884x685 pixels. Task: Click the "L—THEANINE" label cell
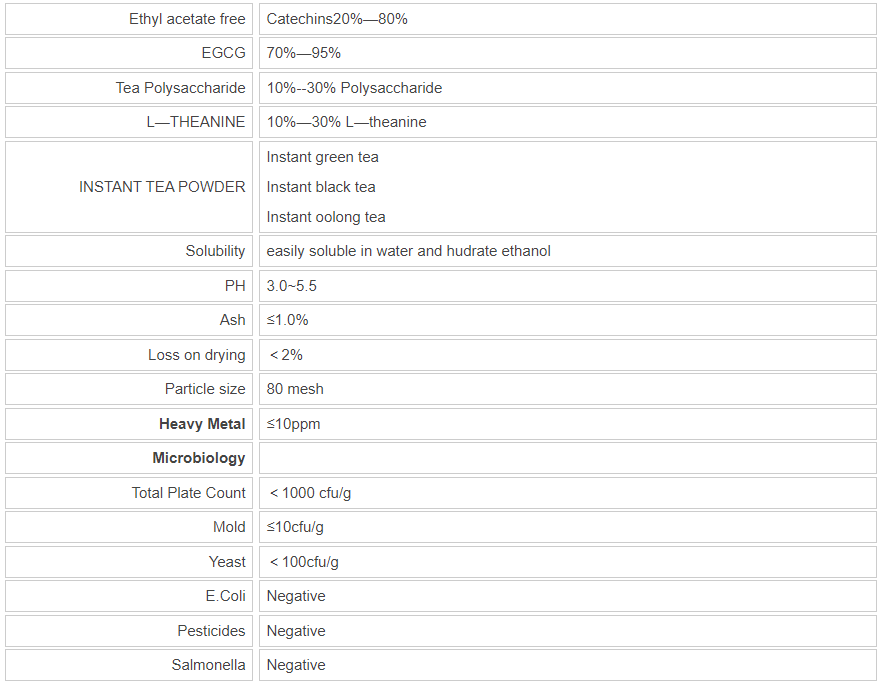pos(198,122)
